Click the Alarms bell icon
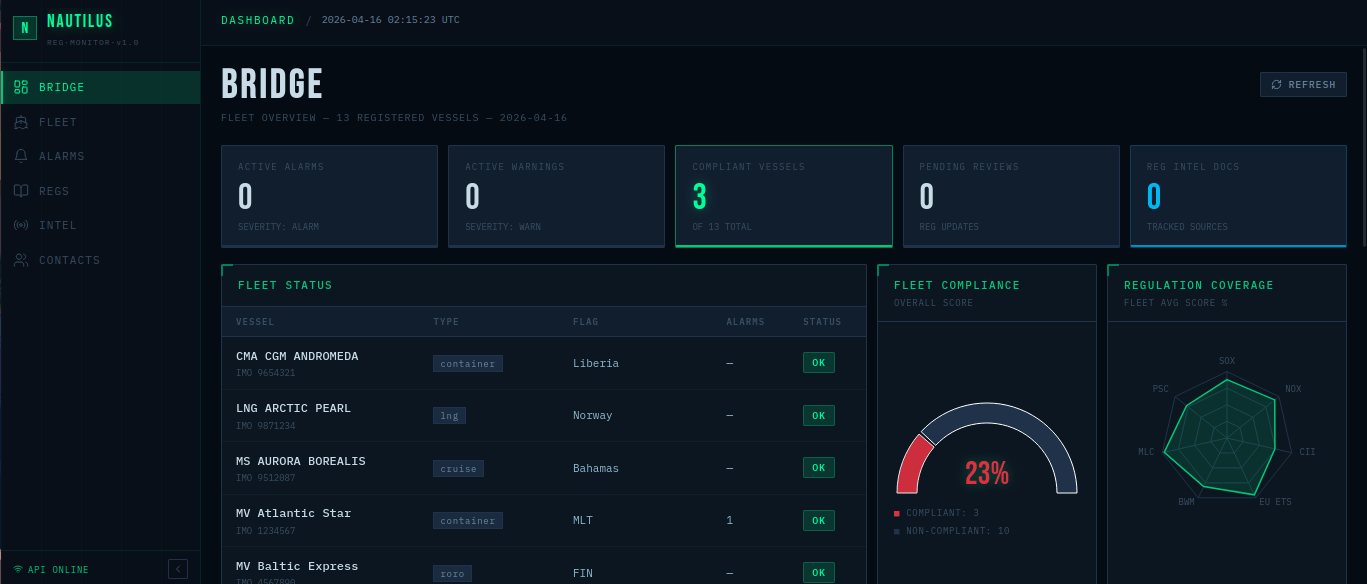The image size is (1367, 584). (21, 156)
